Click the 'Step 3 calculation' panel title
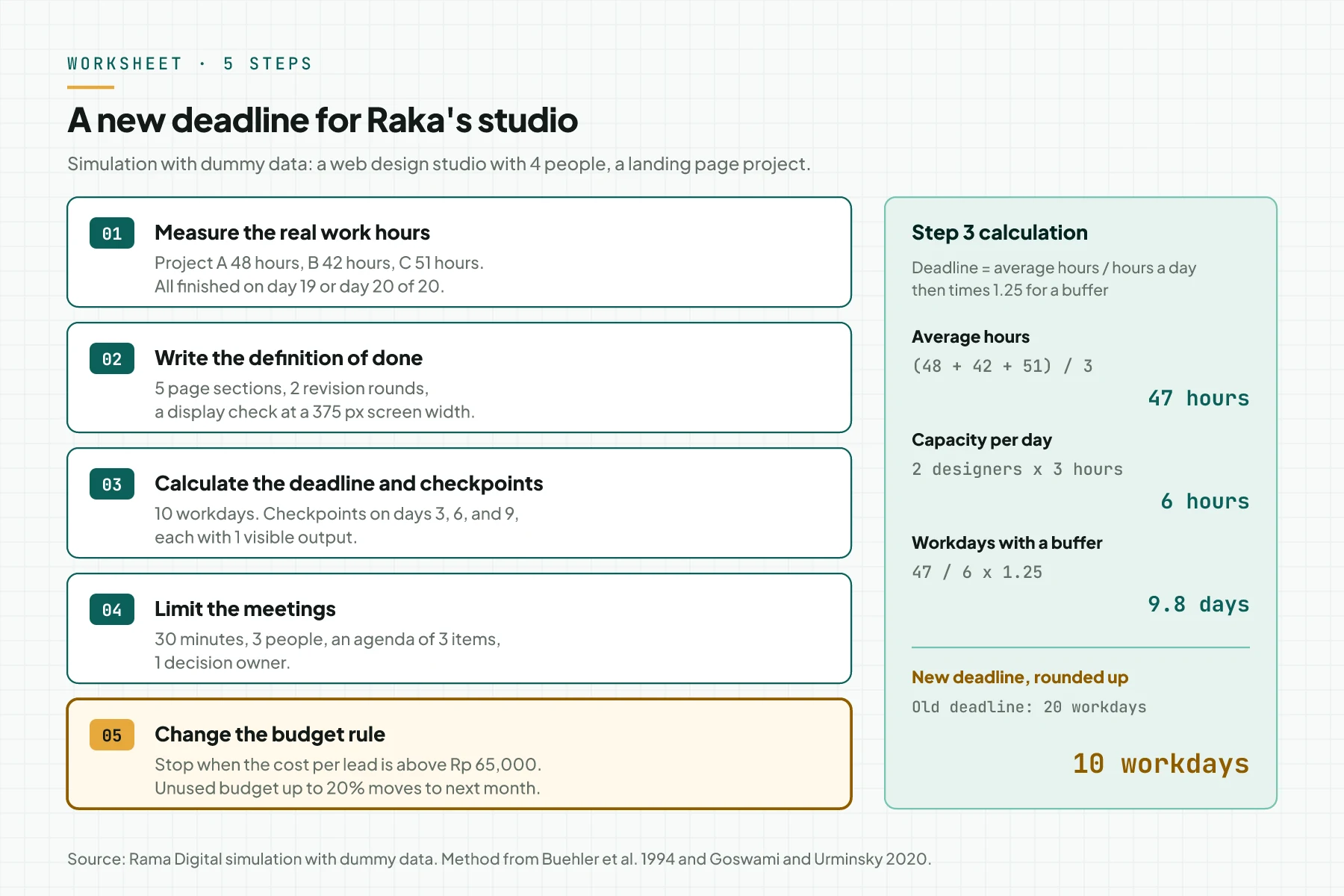The image size is (1344, 896). point(1000,233)
